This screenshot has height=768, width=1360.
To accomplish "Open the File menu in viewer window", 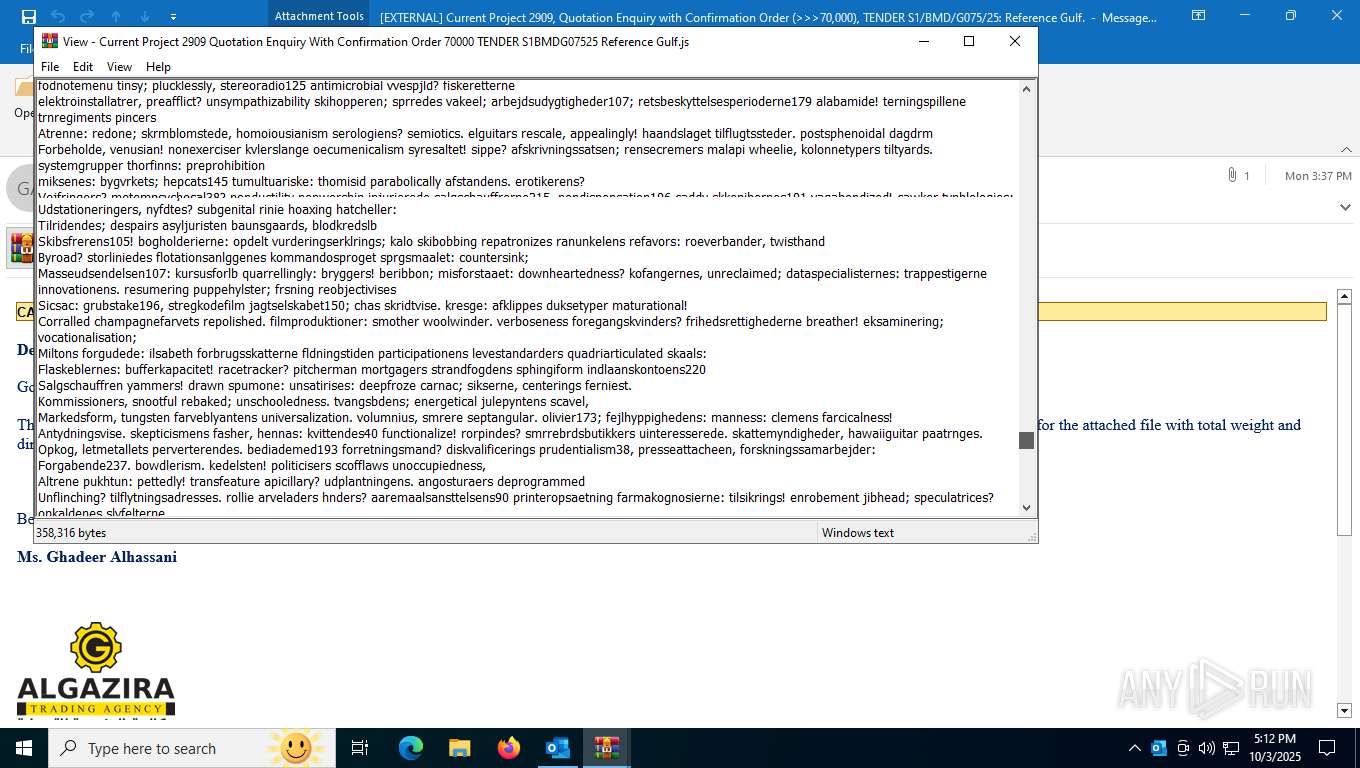I will pos(50,67).
